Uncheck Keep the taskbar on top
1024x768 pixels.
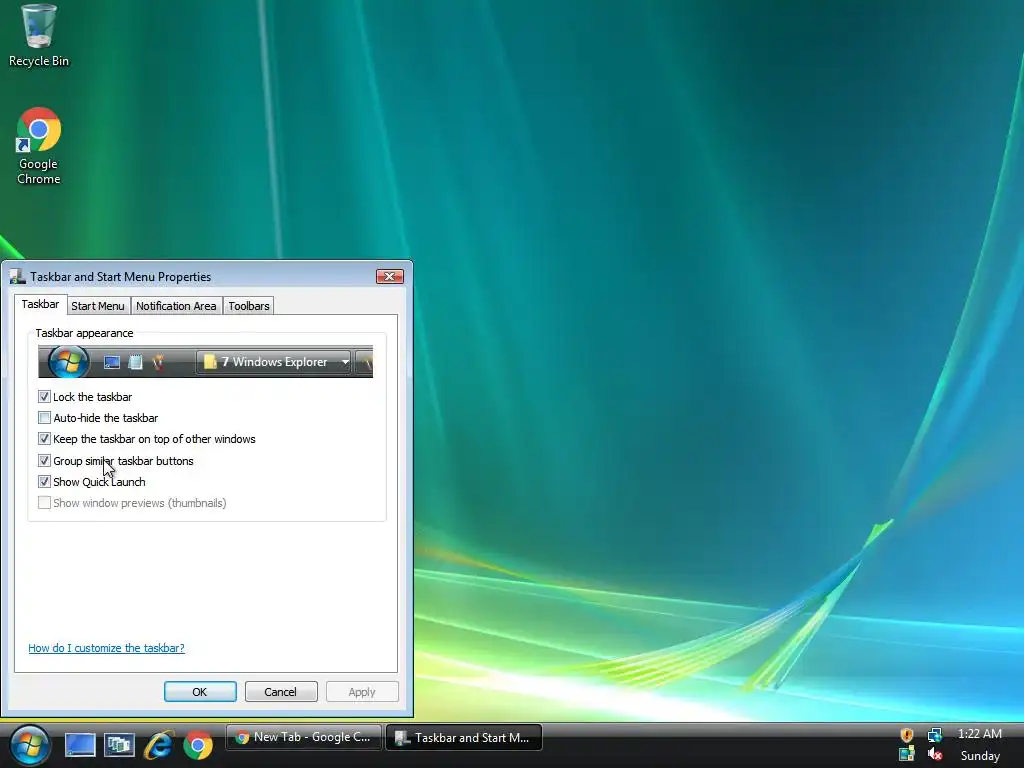(44, 439)
